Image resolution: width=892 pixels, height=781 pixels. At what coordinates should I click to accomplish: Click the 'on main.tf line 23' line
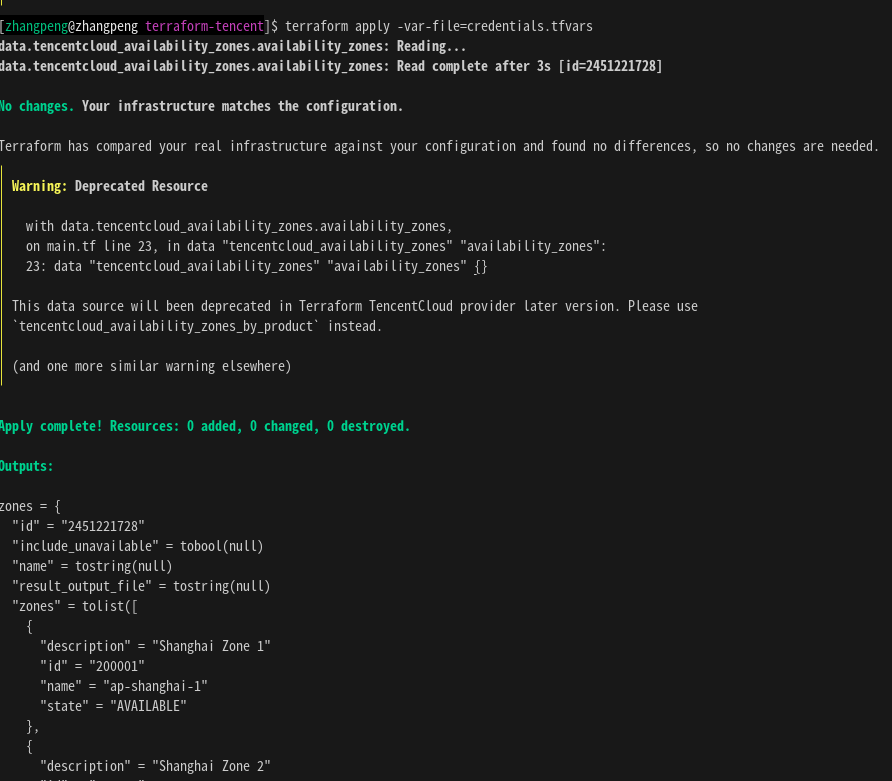point(316,246)
